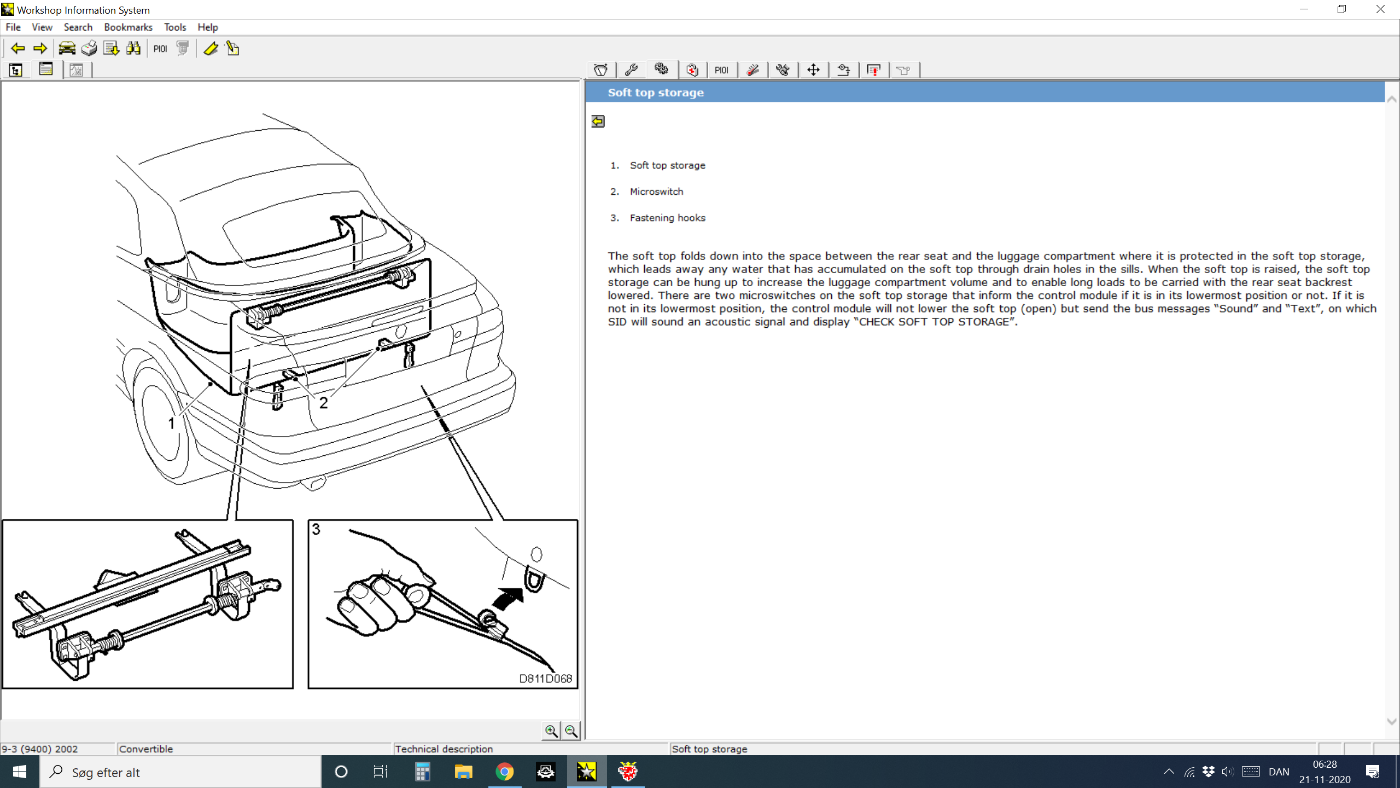Click 'Soft top storage' in the status bar
Viewport: 1400px width, 788px height.
[710, 749]
